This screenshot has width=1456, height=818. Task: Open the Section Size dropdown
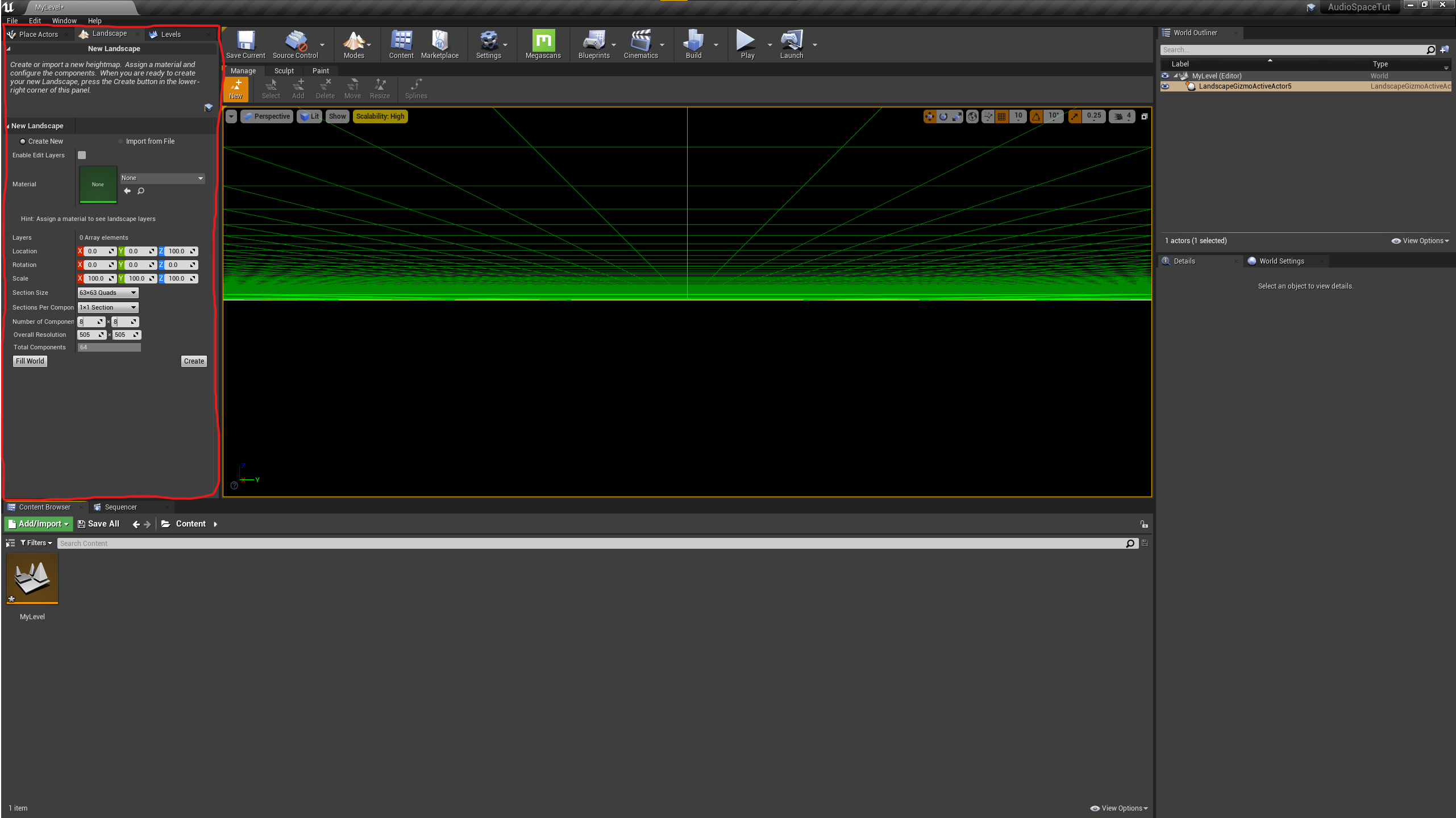pos(108,293)
